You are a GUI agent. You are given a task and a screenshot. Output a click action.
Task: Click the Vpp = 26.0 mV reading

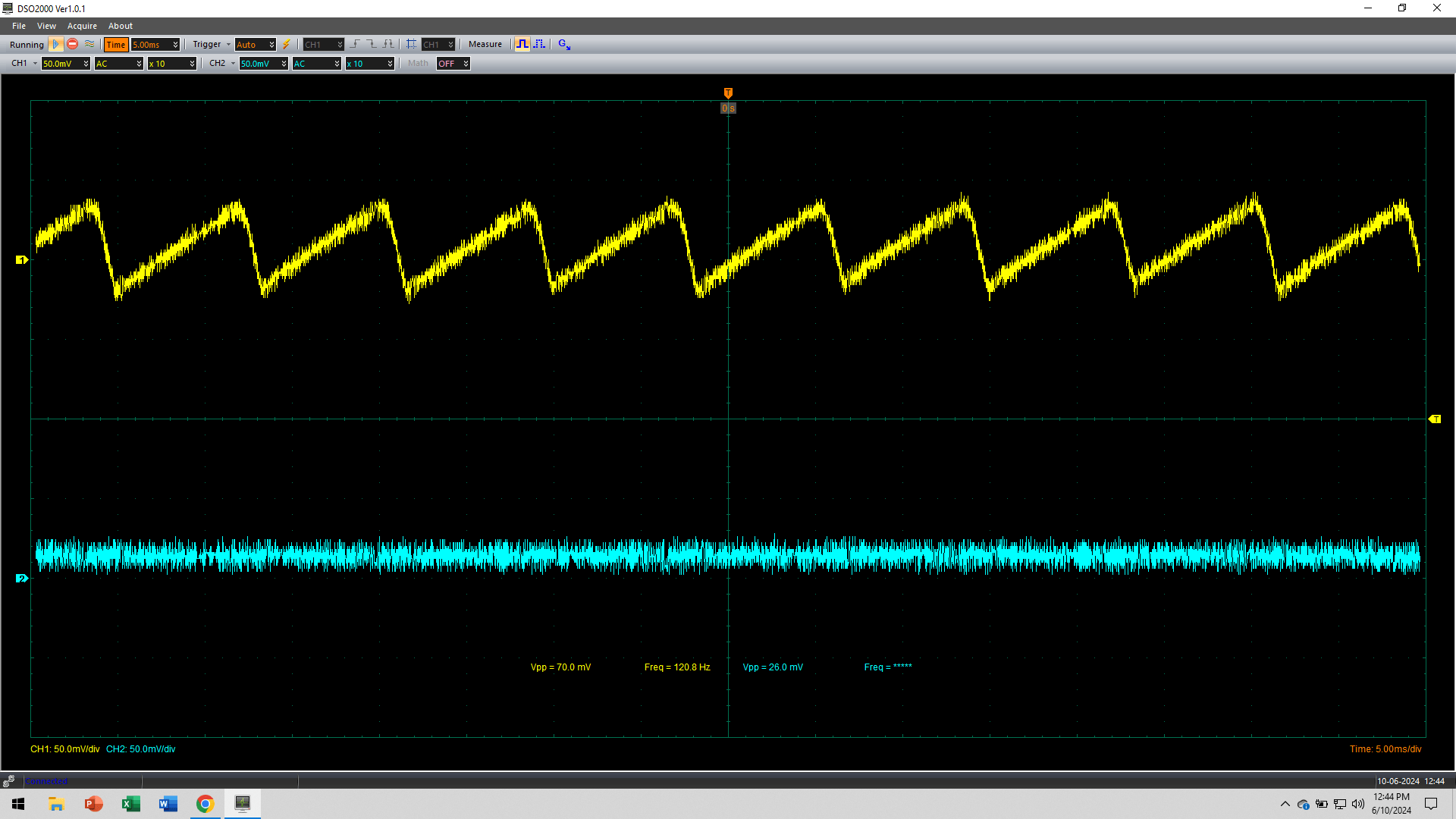(x=773, y=667)
